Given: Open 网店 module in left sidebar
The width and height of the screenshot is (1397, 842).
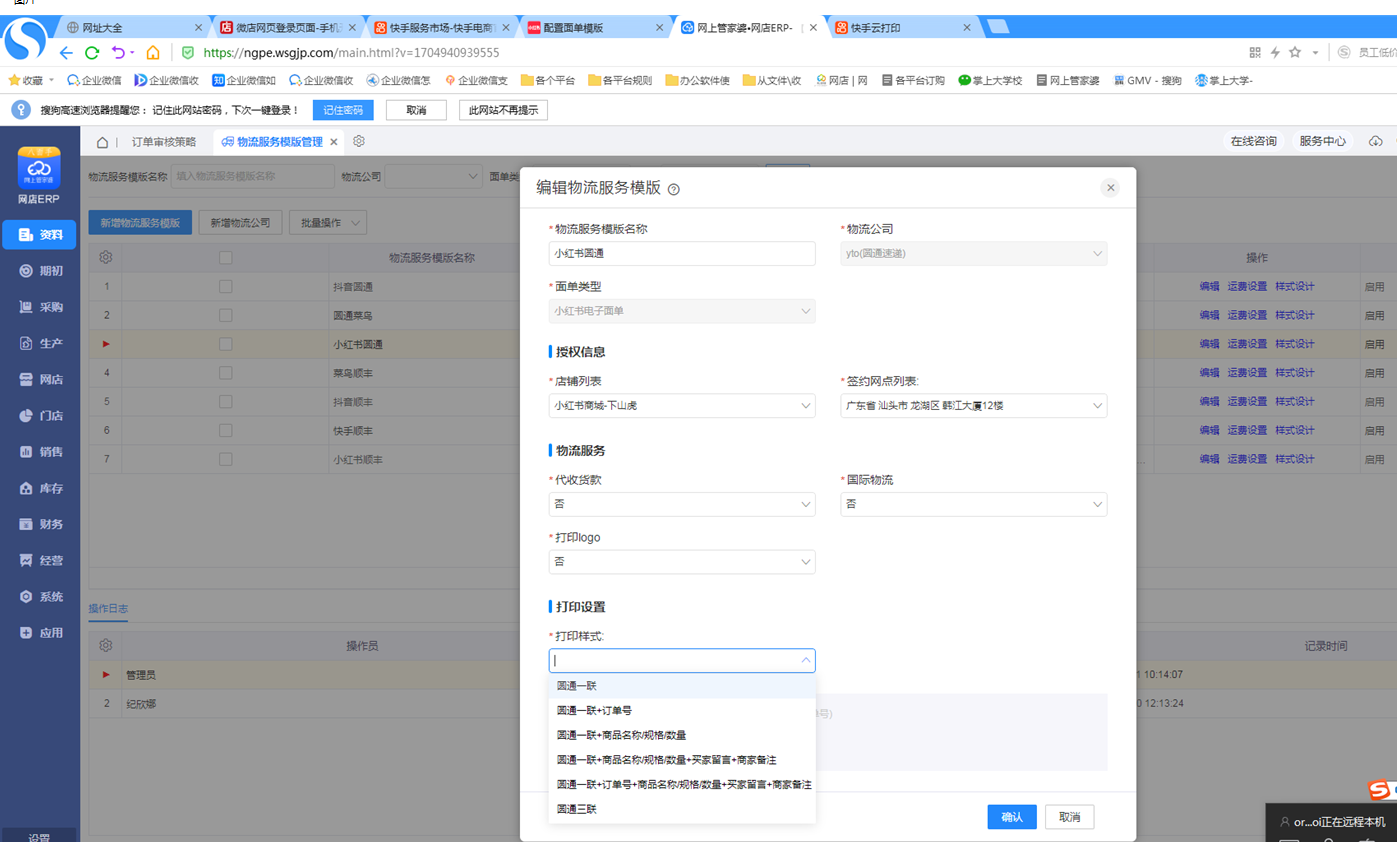Looking at the screenshot, I should tap(40, 379).
